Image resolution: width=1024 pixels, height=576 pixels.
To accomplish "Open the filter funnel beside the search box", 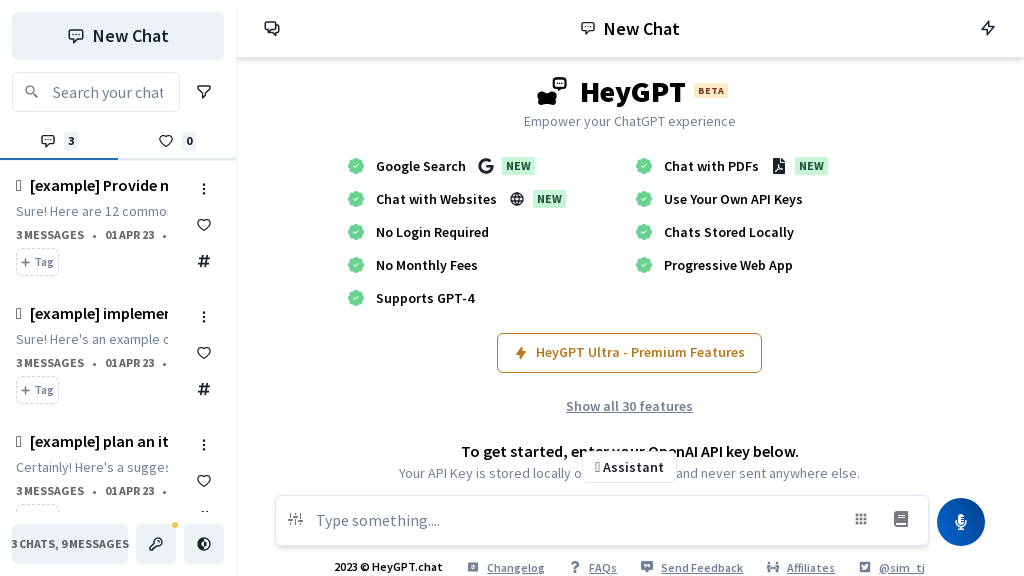I will coord(204,92).
